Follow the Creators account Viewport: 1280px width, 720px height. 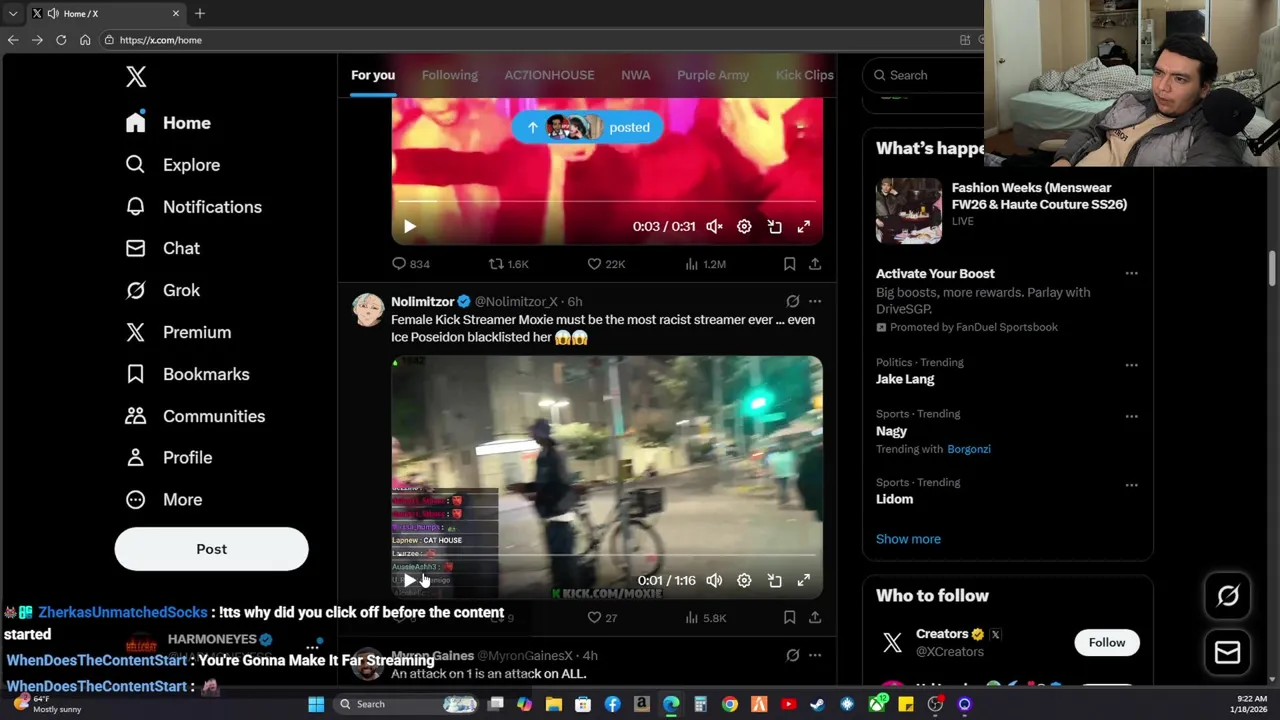point(1107,643)
